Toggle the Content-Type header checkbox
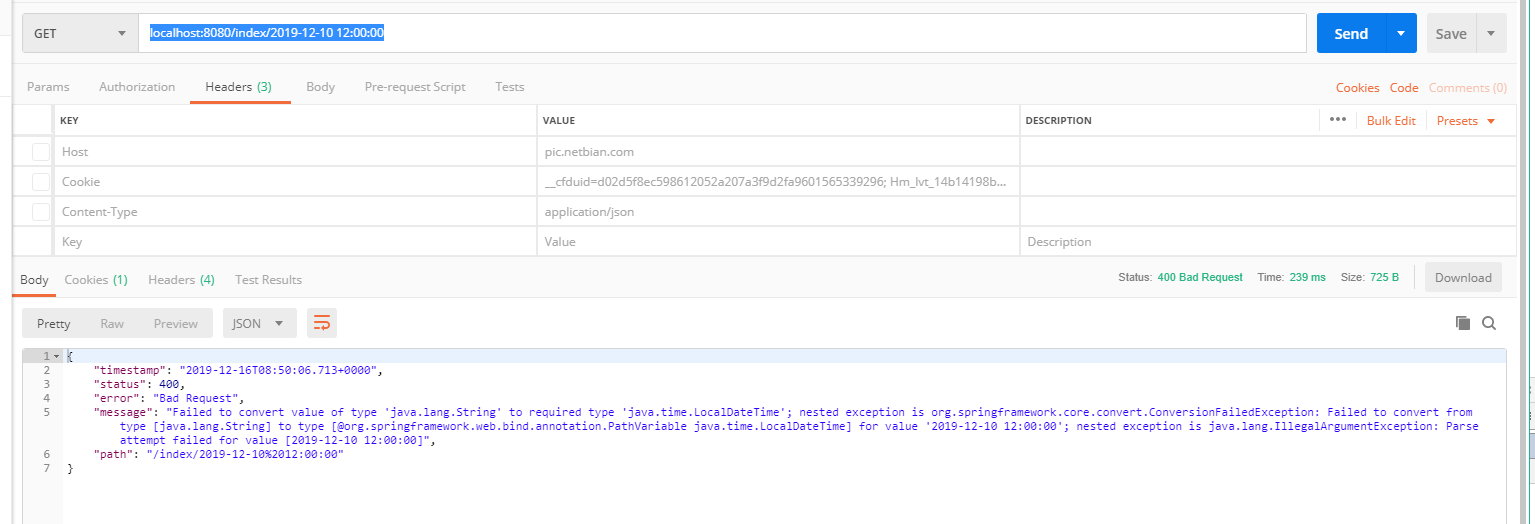This screenshot has width=1535, height=524. pyautogui.click(x=40, y=212)
